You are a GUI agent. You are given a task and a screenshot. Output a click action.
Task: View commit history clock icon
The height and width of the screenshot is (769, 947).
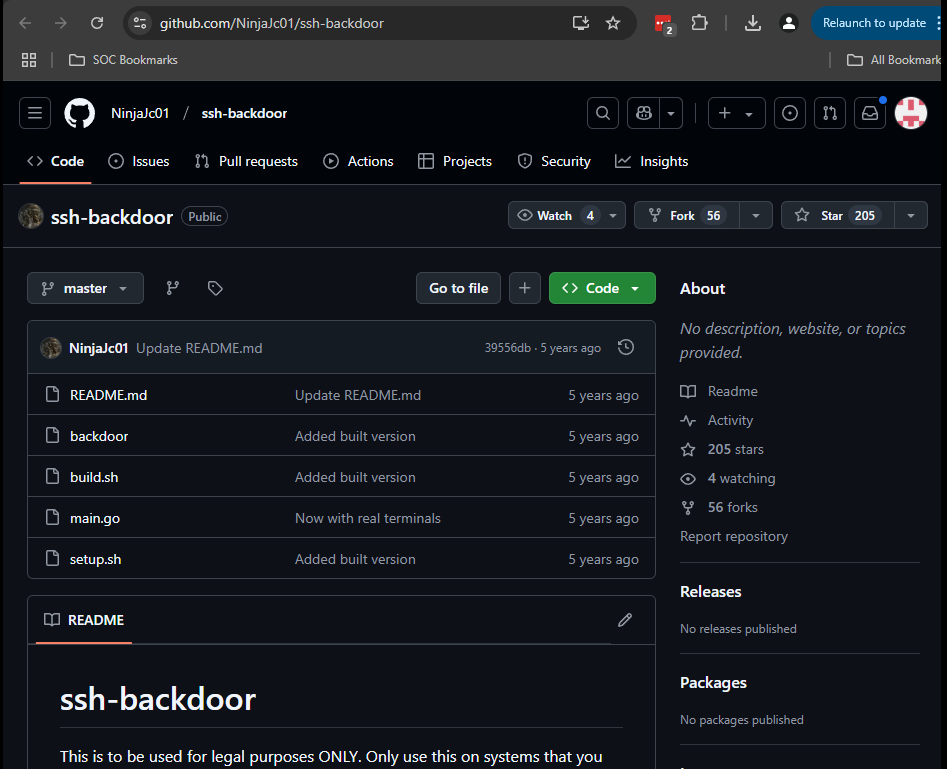(x=626, y=347)
